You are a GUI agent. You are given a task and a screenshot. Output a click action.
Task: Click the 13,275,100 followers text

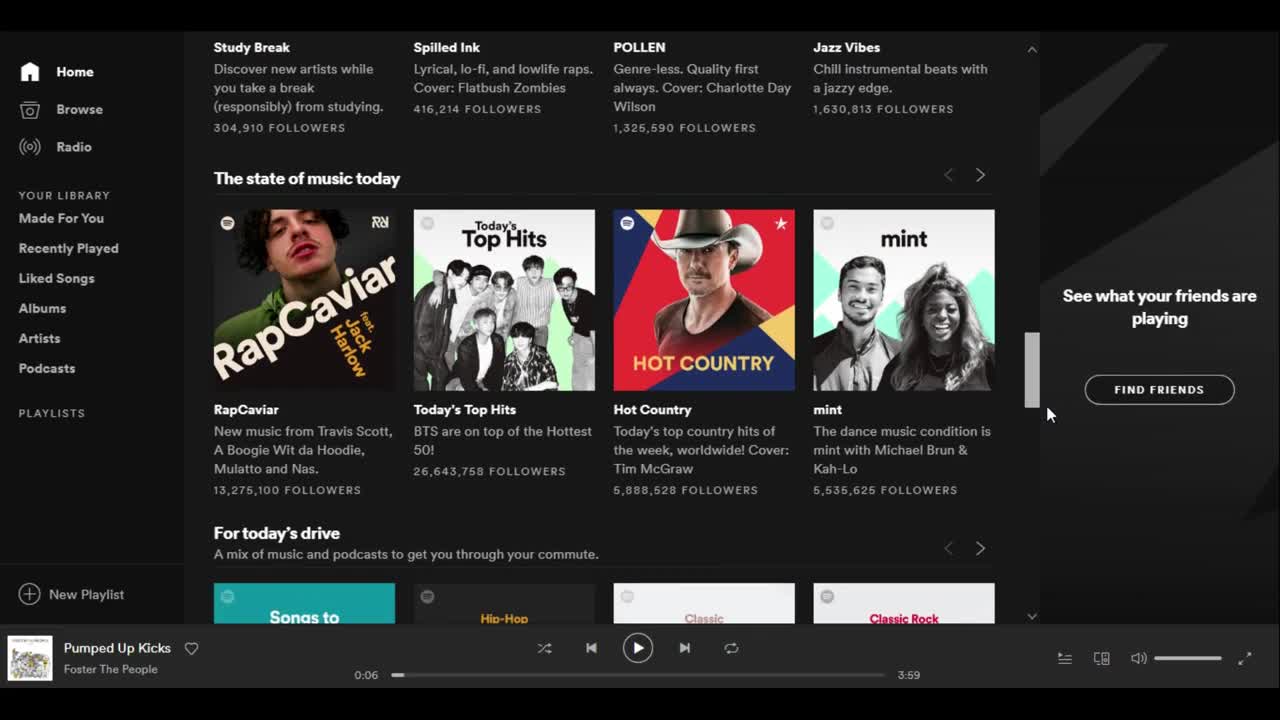pos(287,490)
